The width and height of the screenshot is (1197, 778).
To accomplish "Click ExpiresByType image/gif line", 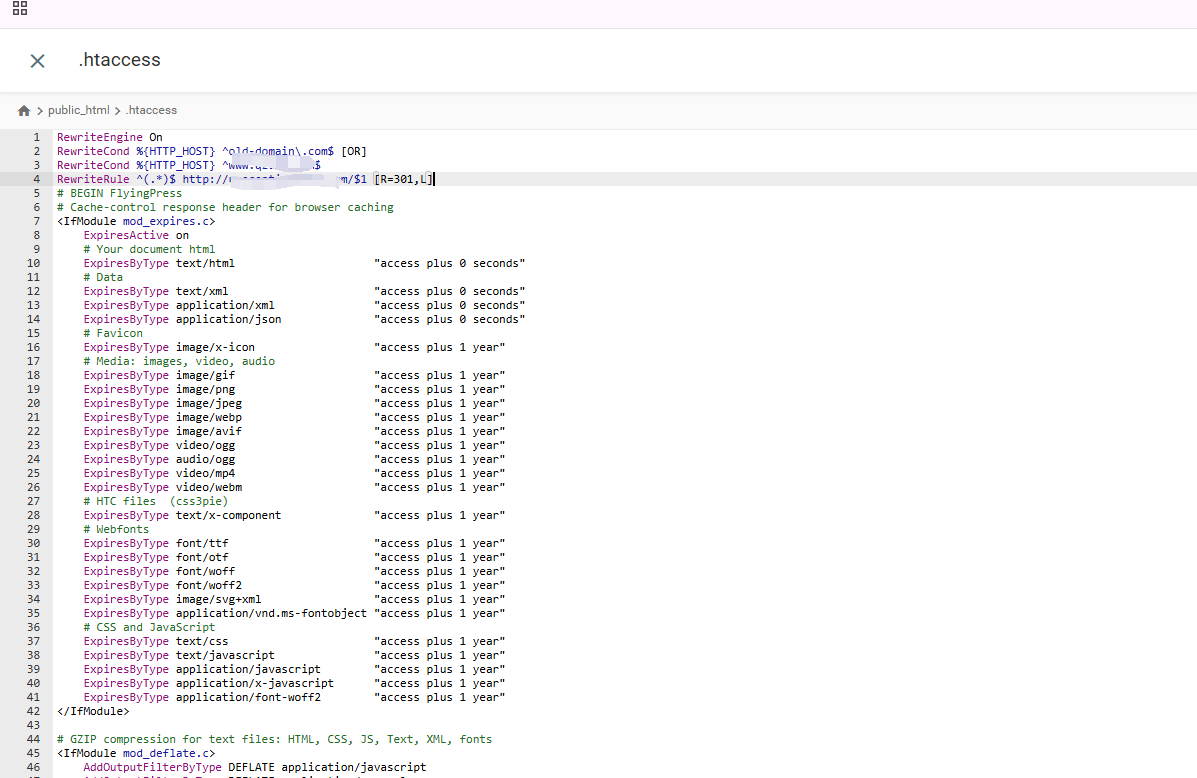I will (x=295, y=375).
